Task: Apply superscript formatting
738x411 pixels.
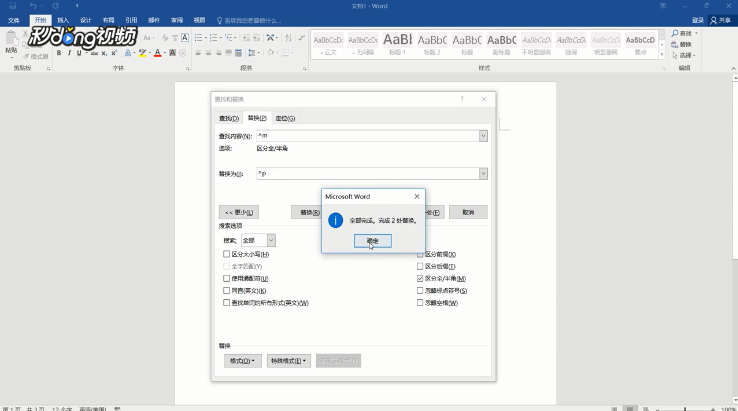Action: tap(114, 53)
